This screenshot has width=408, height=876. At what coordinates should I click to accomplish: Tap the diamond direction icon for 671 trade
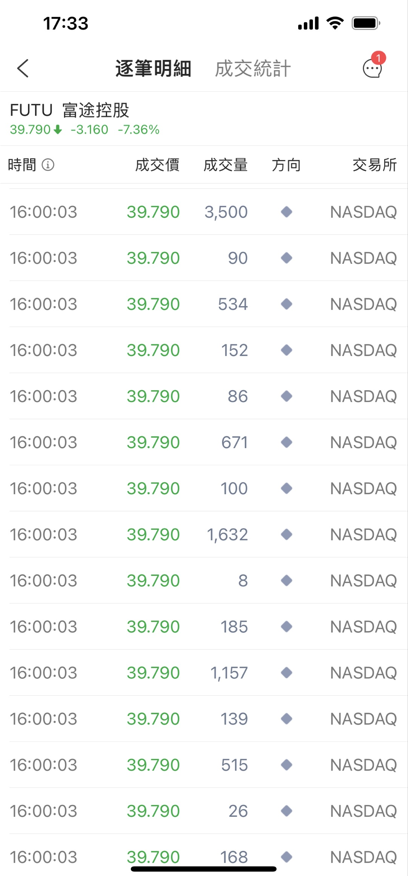pyautogui.click(x=287, y=442)
